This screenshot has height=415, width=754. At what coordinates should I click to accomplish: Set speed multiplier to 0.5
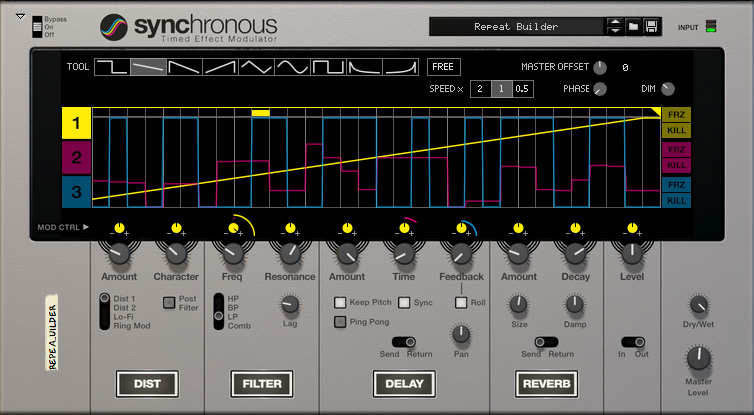(522, 89)
